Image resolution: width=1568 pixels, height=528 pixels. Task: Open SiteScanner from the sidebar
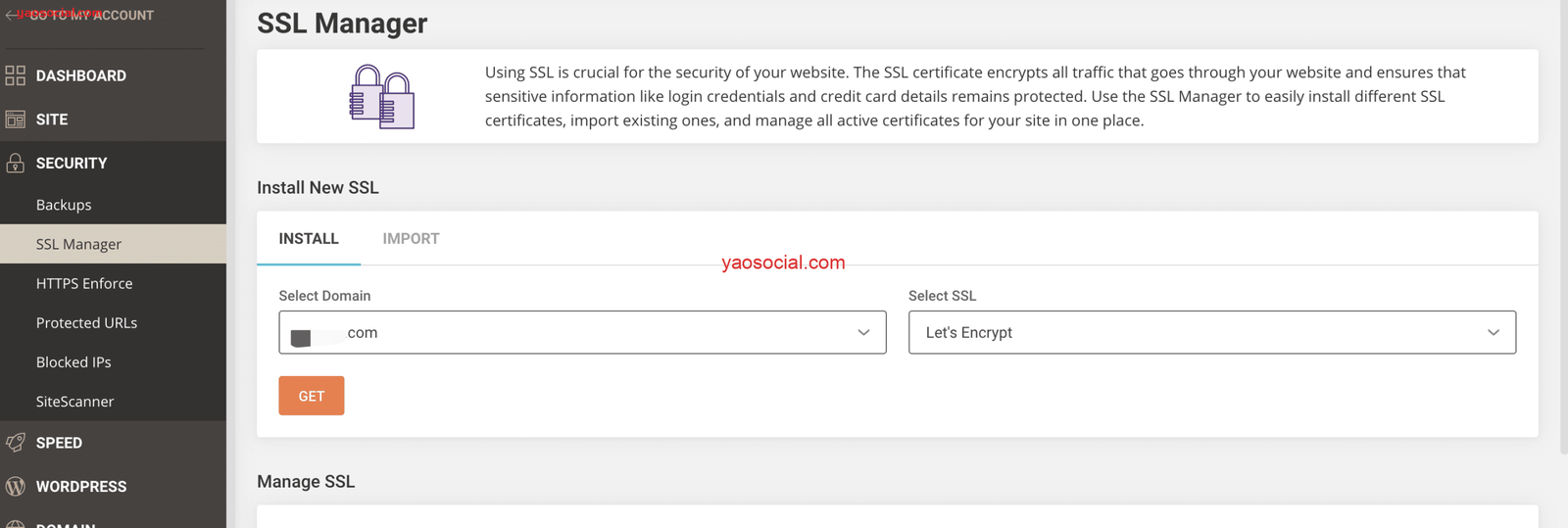(x=74, y=402)
